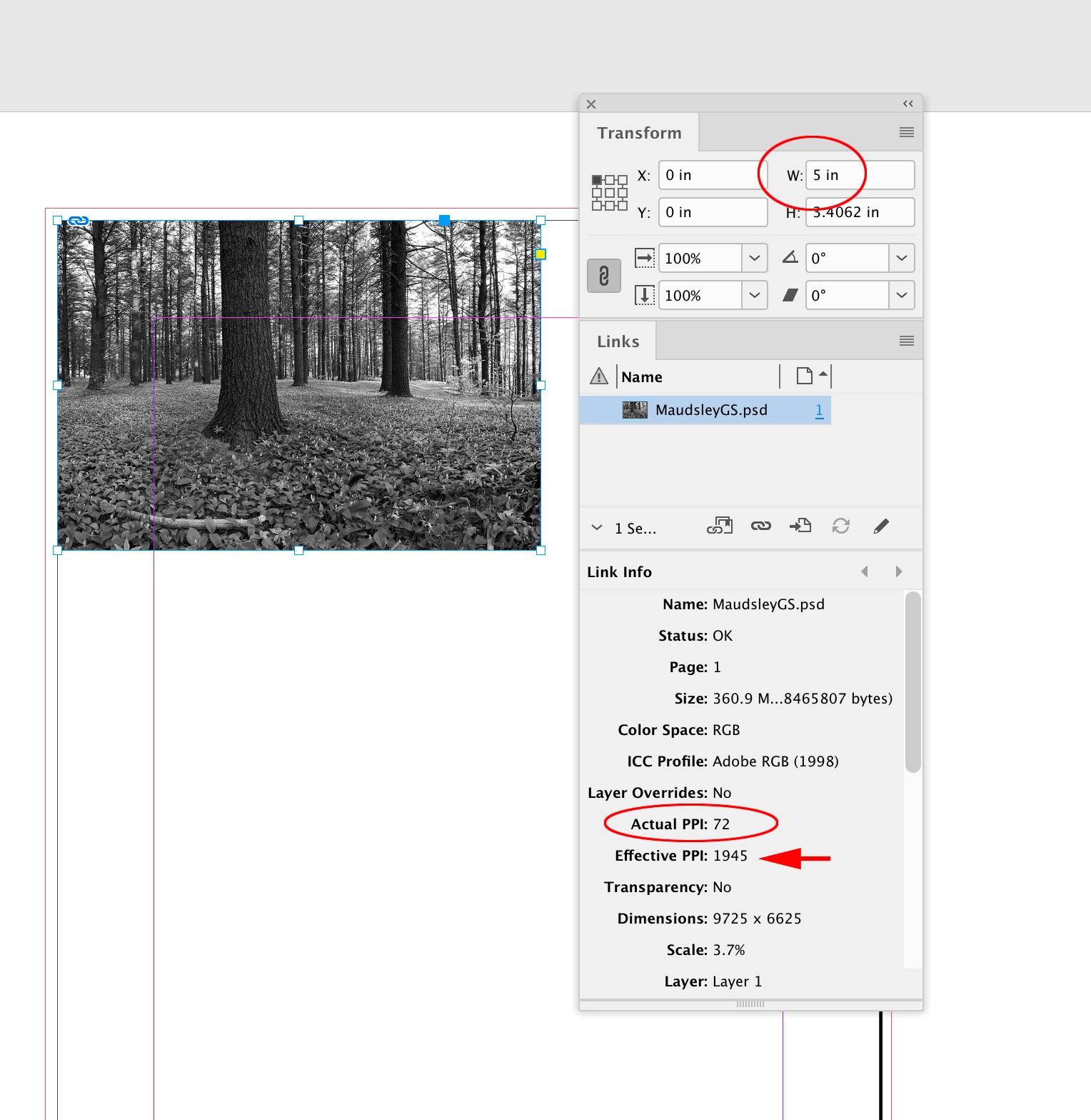Select the MaudsleyGS.psd link row
The width and height of the screenshot is (1091, 1120).
click(705, 410)
